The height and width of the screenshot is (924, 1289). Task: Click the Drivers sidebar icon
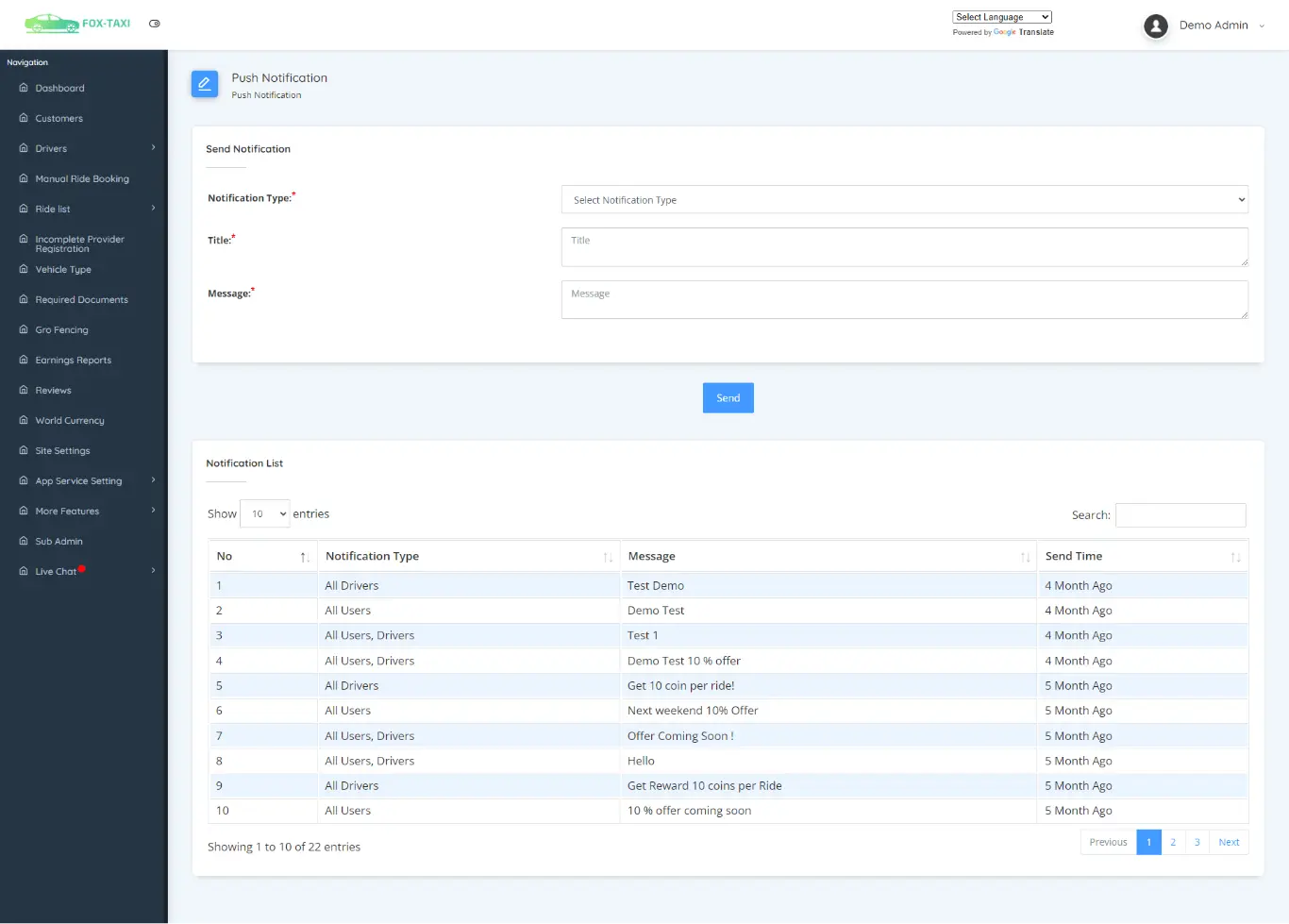pos(24,148)
